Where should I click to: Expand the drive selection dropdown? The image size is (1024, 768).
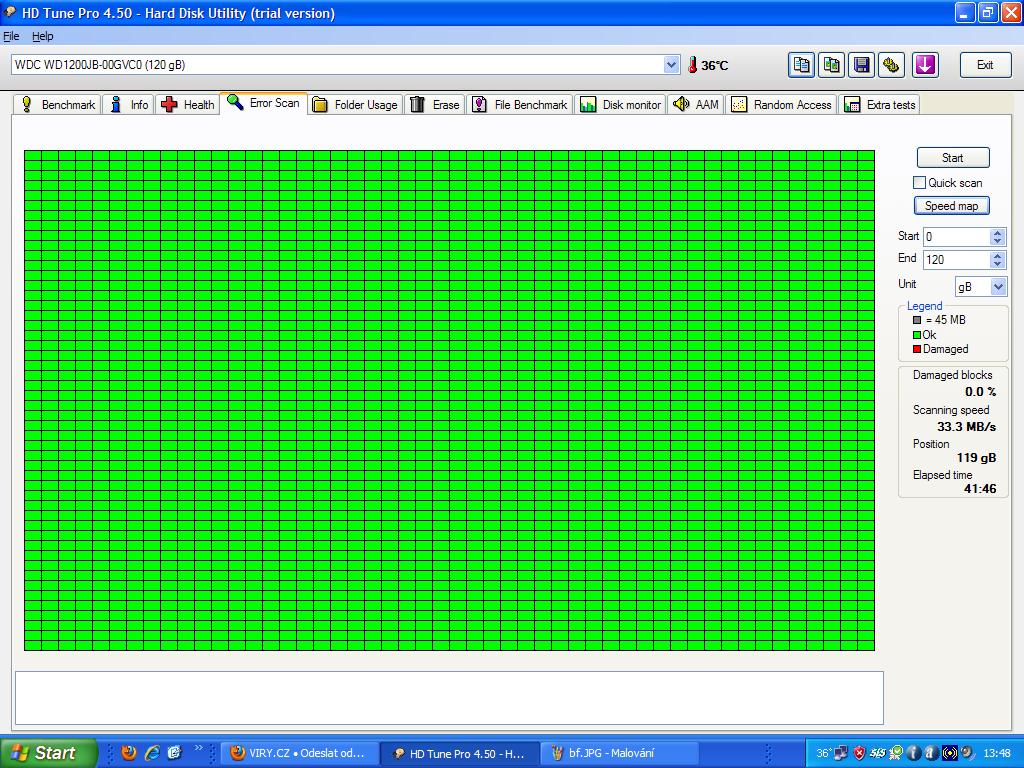point(671,65)
